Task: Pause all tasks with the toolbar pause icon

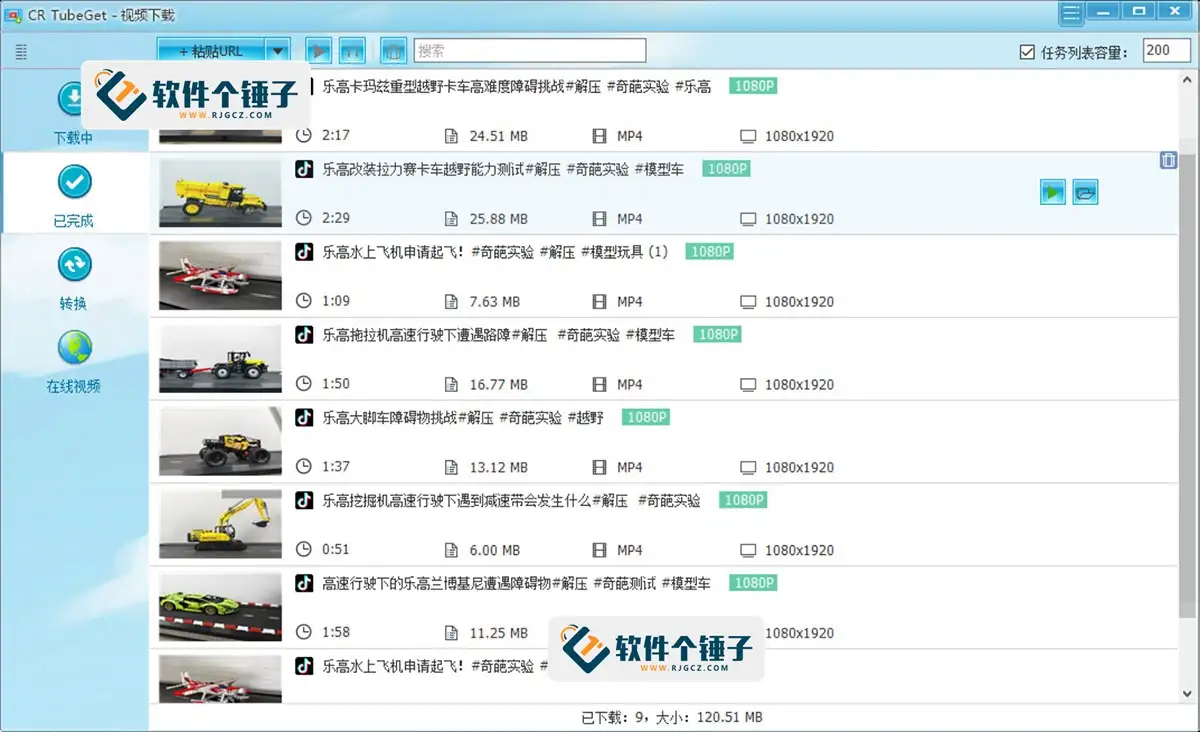Action: tap(352, 51)
